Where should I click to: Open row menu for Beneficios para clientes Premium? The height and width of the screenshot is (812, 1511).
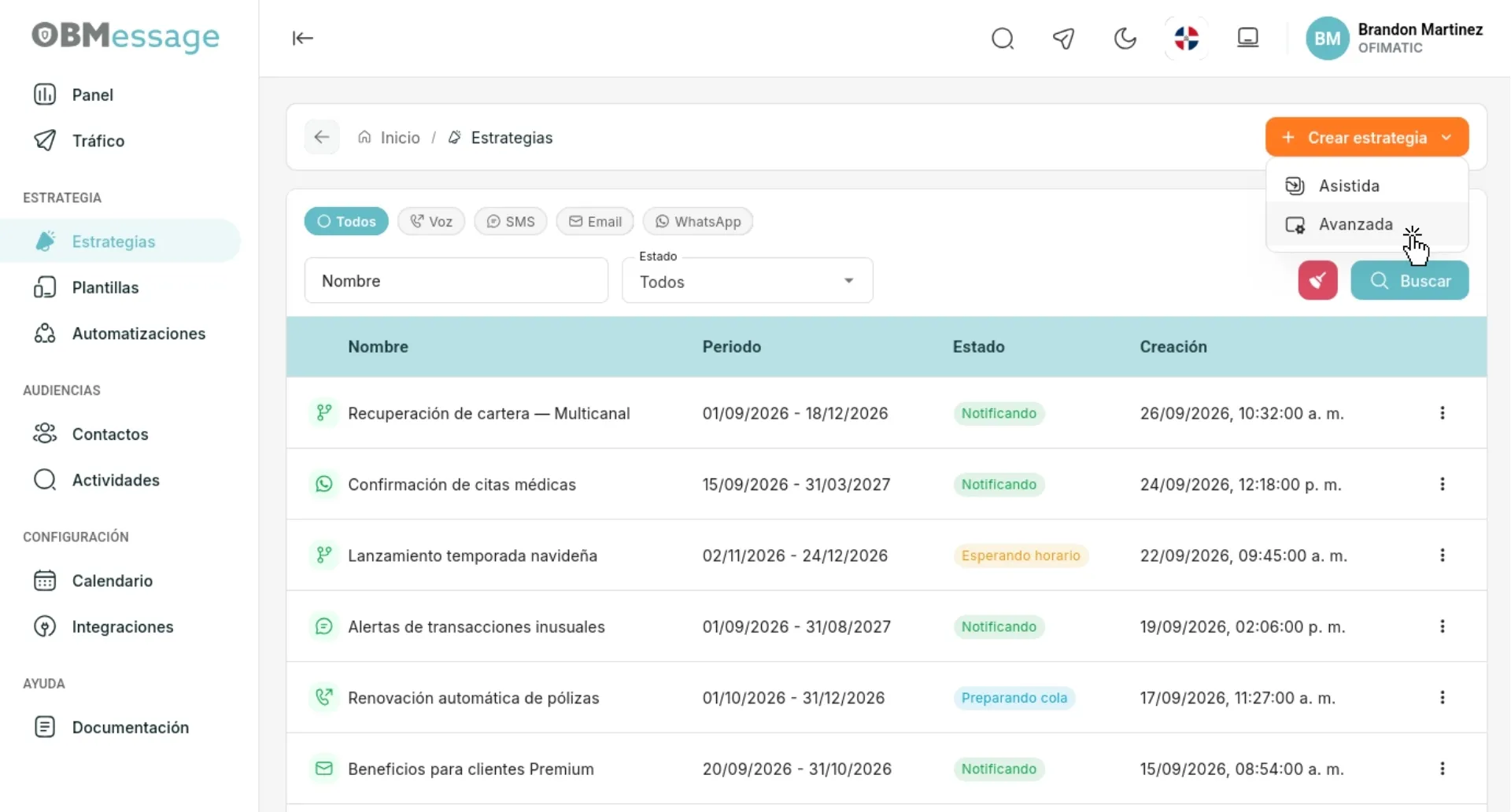1443,769
